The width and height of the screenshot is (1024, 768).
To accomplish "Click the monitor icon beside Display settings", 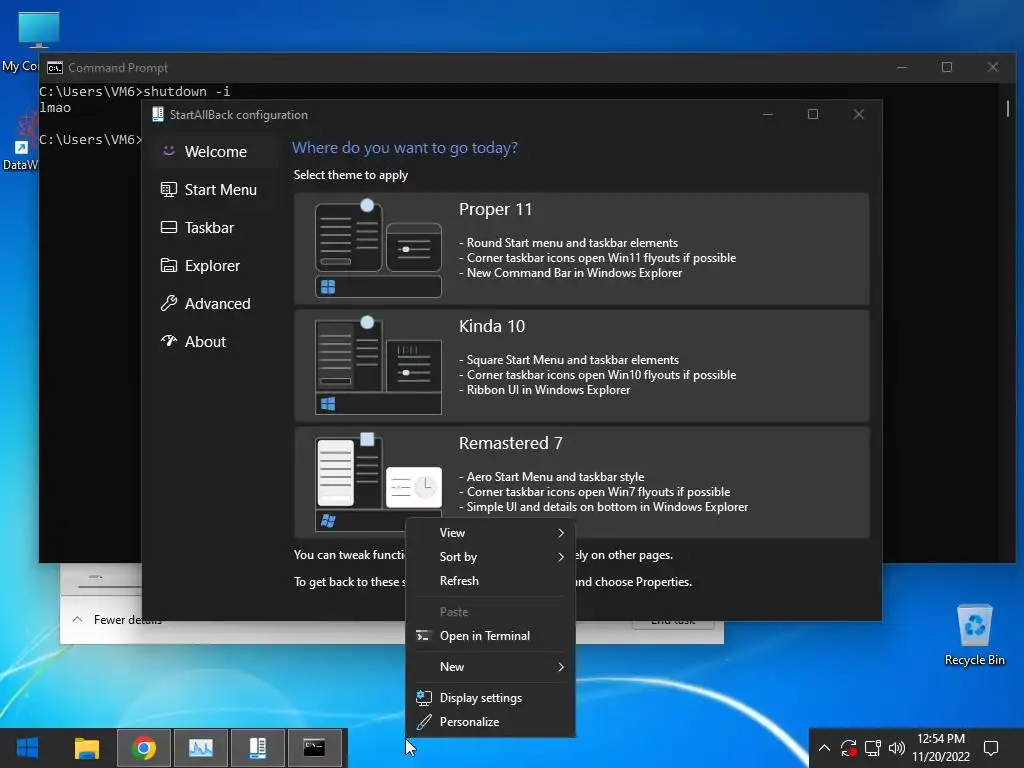I will pyautogui.click(x=423, y=698).
